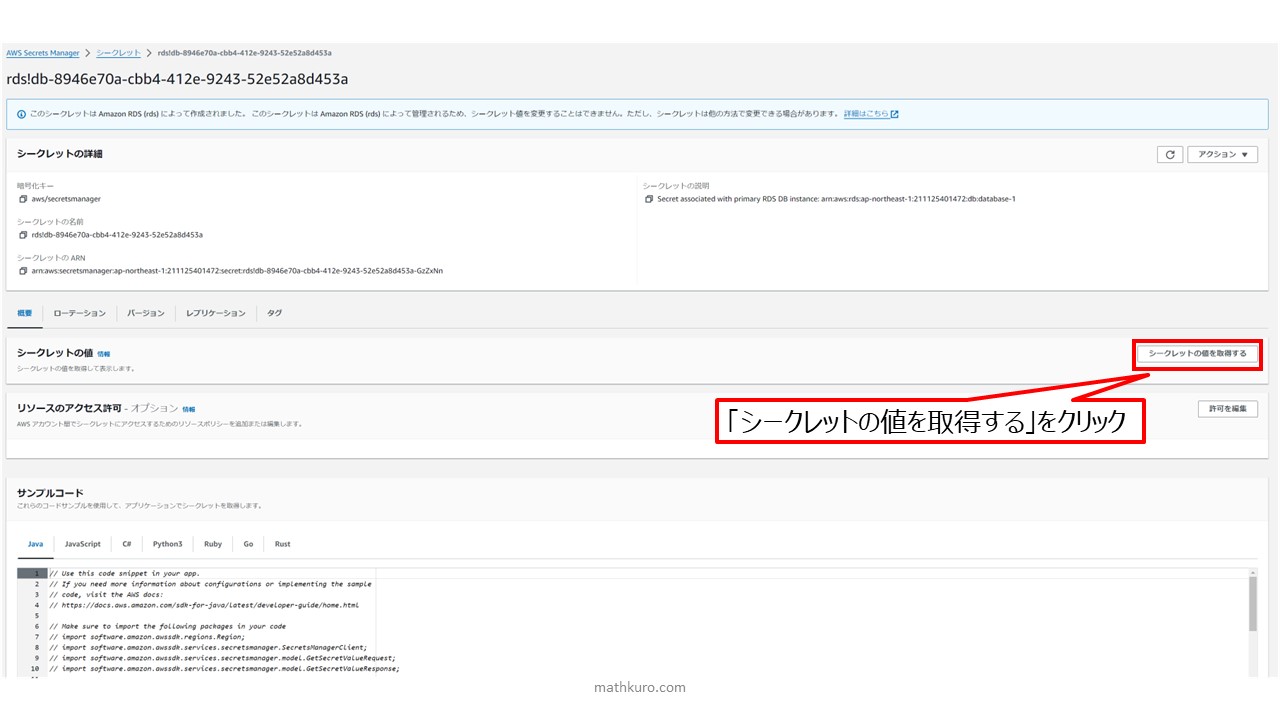This screenshot has height=720, width=1280.
Task: Open the 詳細はこちら external link
Action: [871, 114]
